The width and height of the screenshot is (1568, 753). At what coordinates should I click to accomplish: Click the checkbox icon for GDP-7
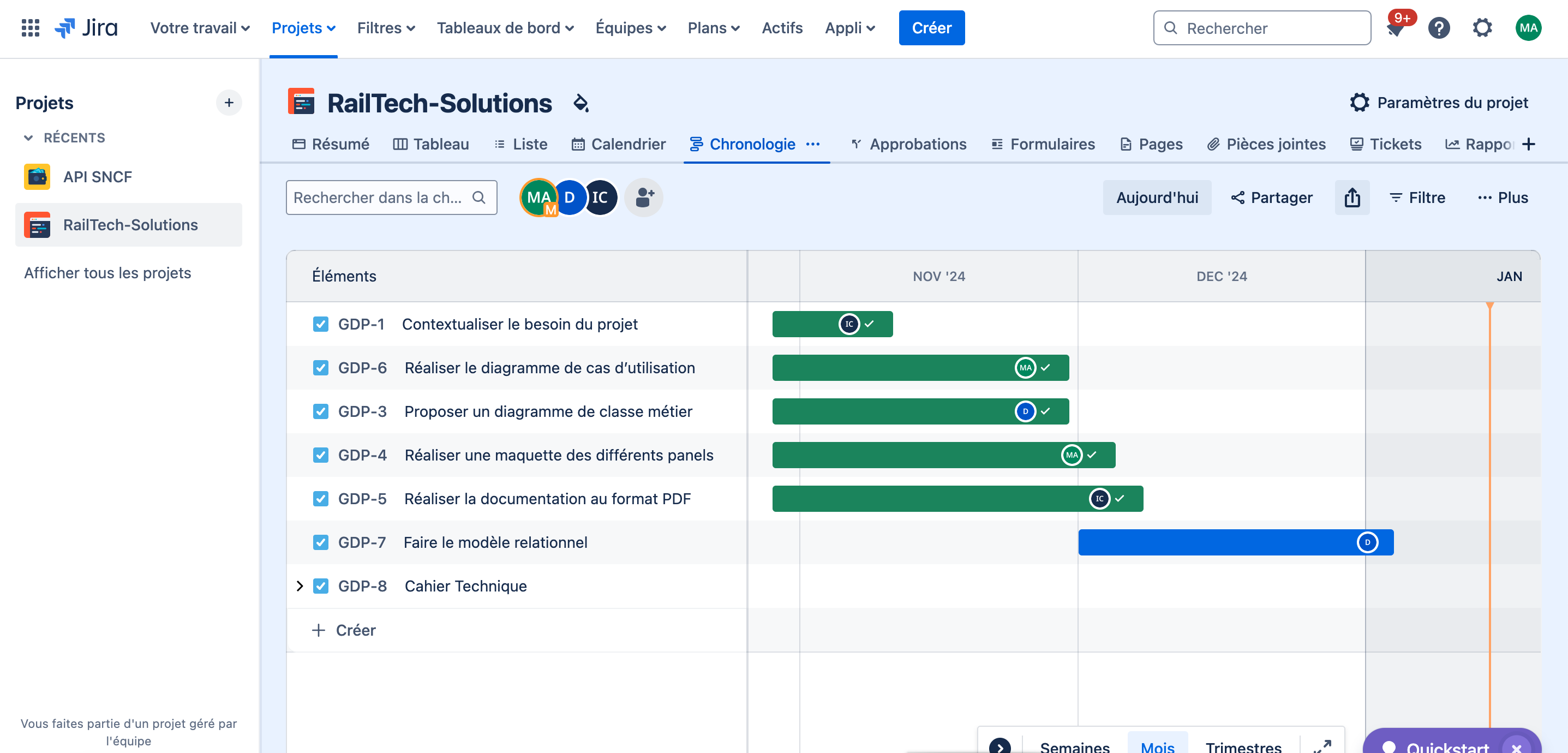click(x=321, y=542)
